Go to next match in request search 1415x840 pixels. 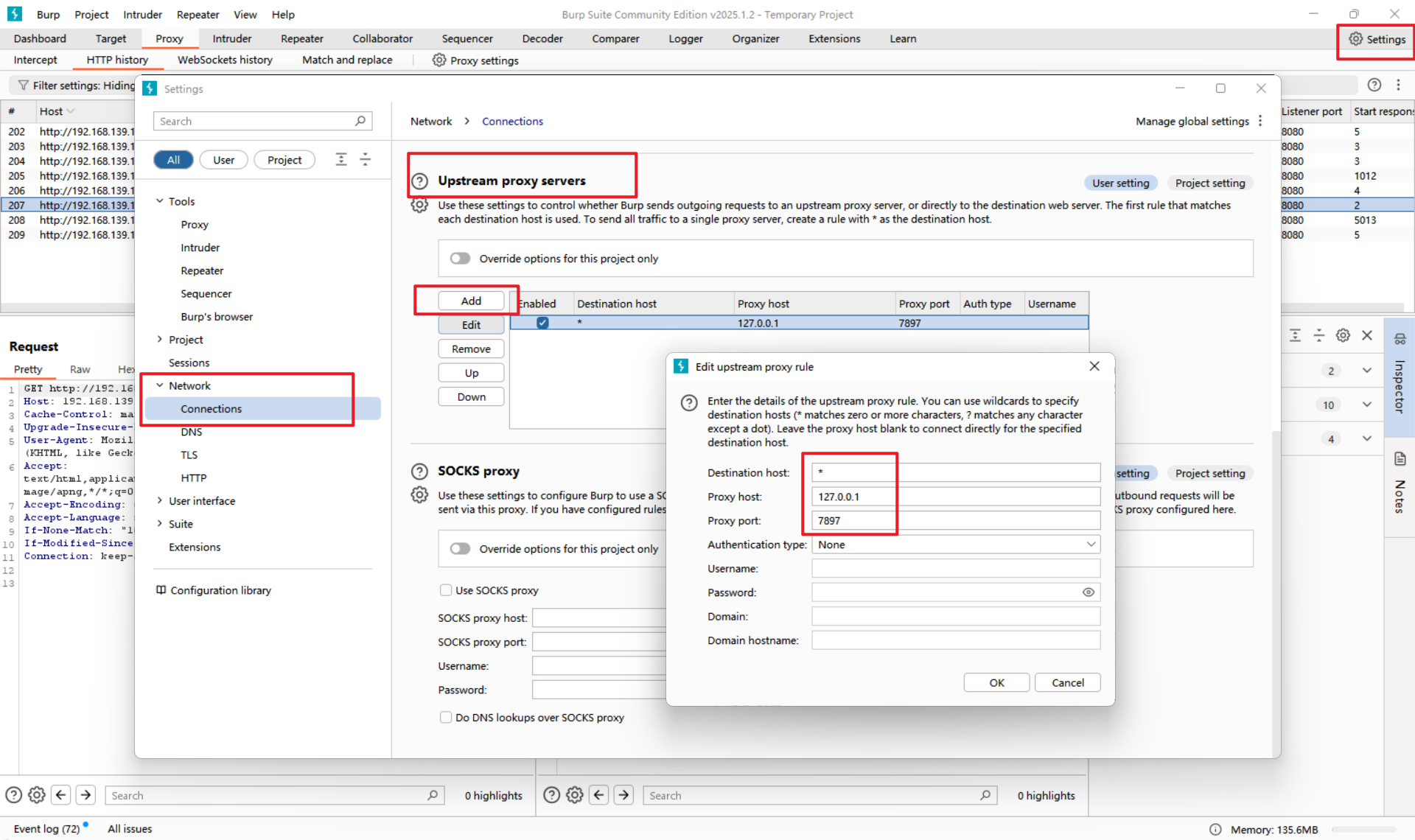coord(85,795)
